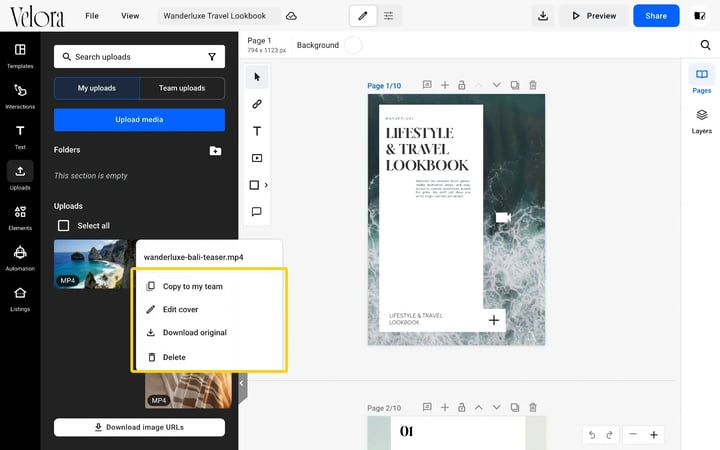Open the Listings panel
720x450 pixels.
(x=20, y=298)
